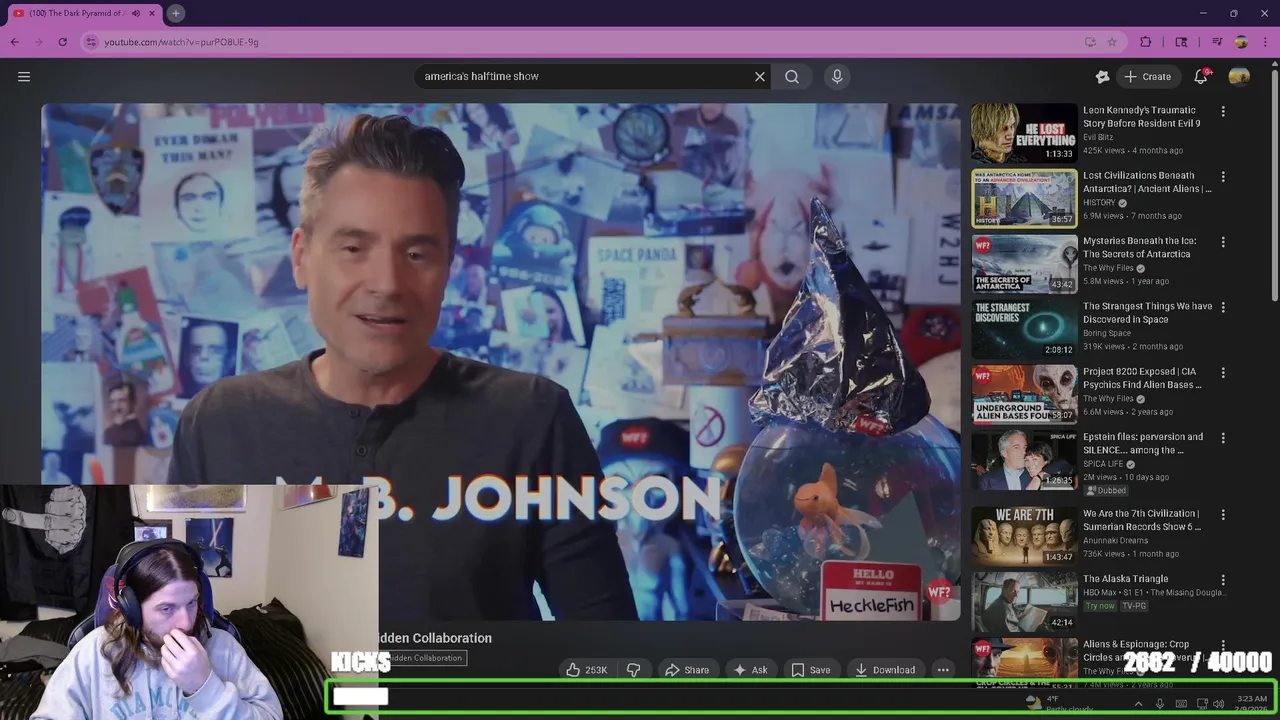
Task: Open the YouTube account avatar menu
Action: coord(1239,76)
